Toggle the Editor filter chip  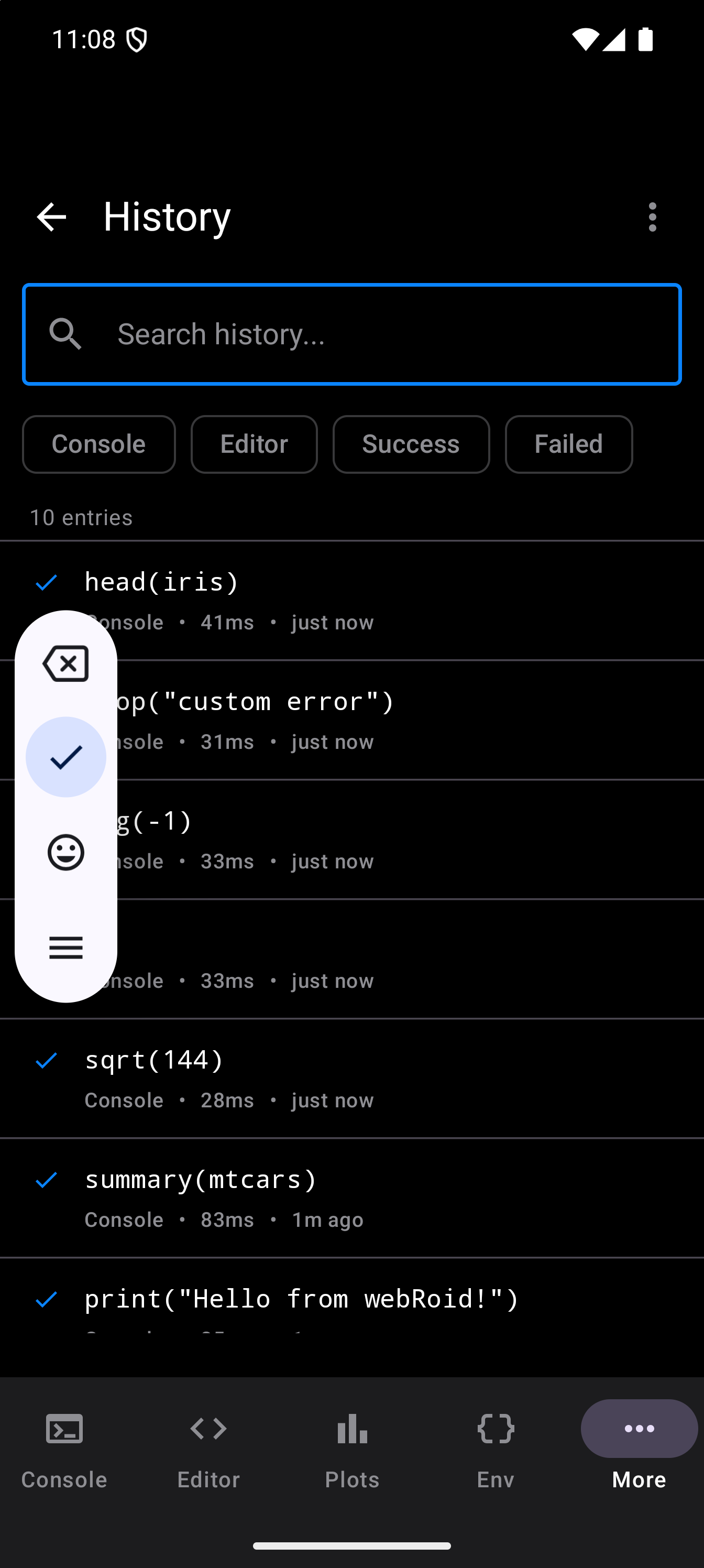(254, 444)
